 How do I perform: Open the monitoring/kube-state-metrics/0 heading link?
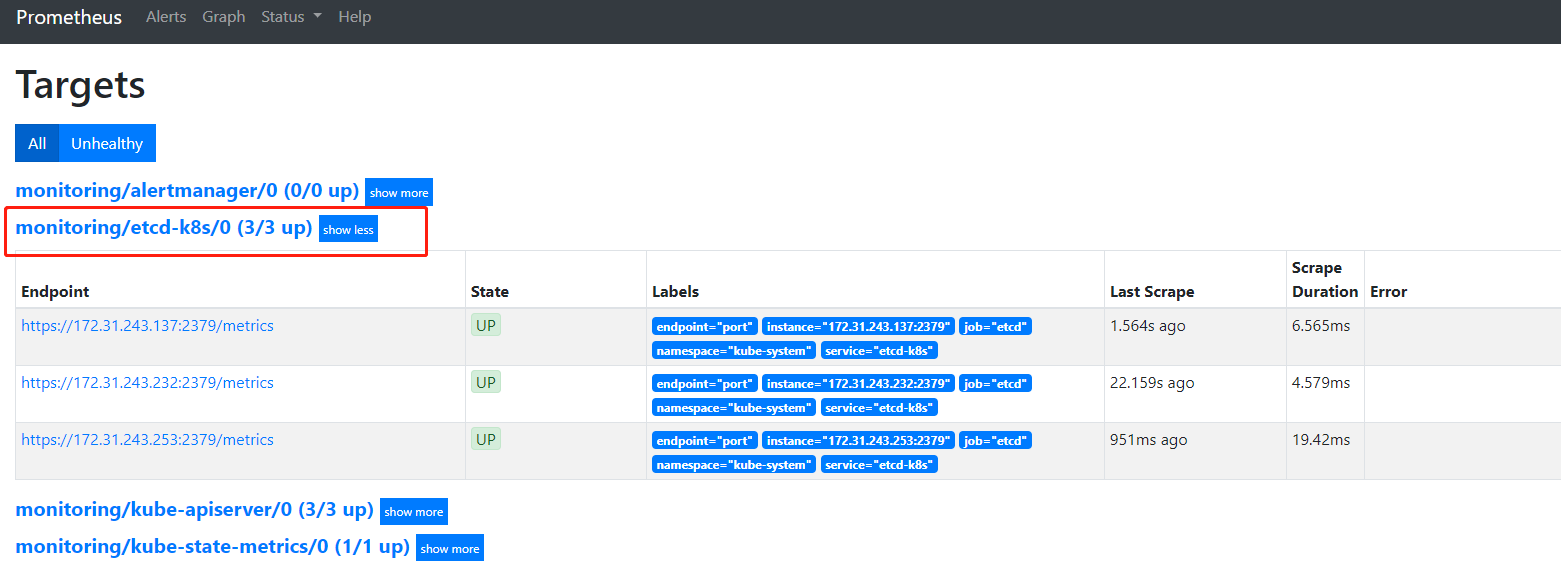point(213,546)
